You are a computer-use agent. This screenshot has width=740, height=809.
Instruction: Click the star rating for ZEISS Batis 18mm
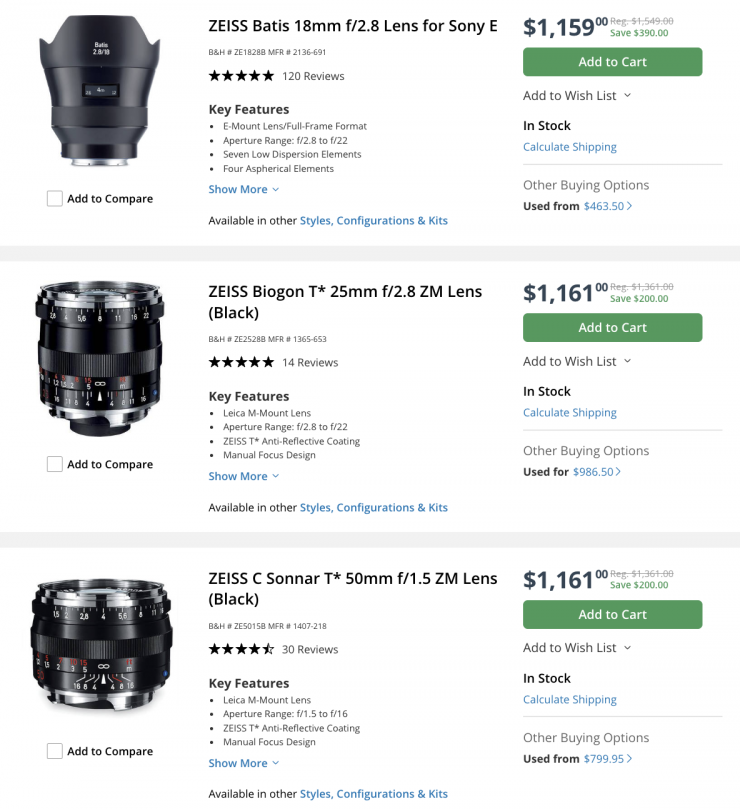click(241, 76)
